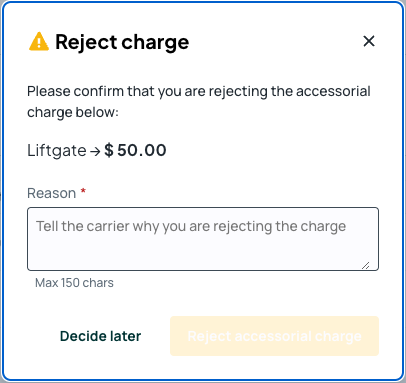The width and height of the screenshot is (406, 383).
Task: Click the 'charge below:' text line
Action: click(x=73, y=112)
